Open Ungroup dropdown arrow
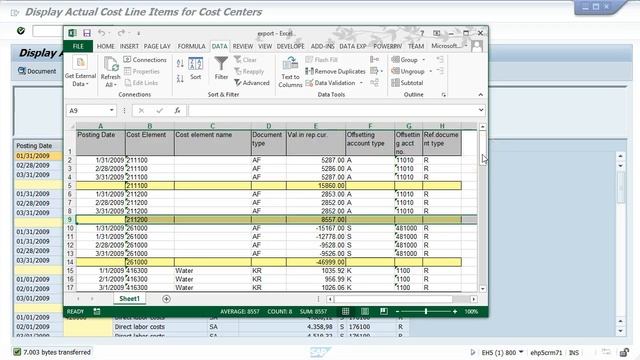 [x=431, y=71]
